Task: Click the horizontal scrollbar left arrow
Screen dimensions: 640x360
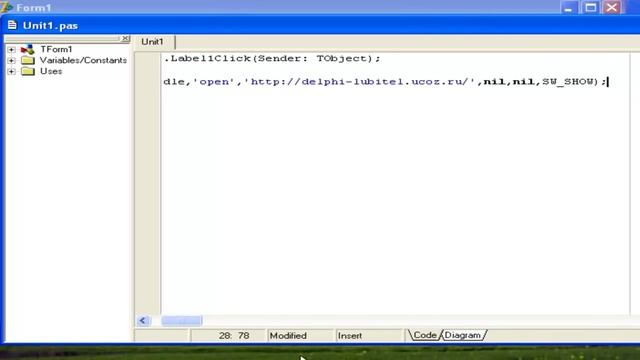Action: 143,321
